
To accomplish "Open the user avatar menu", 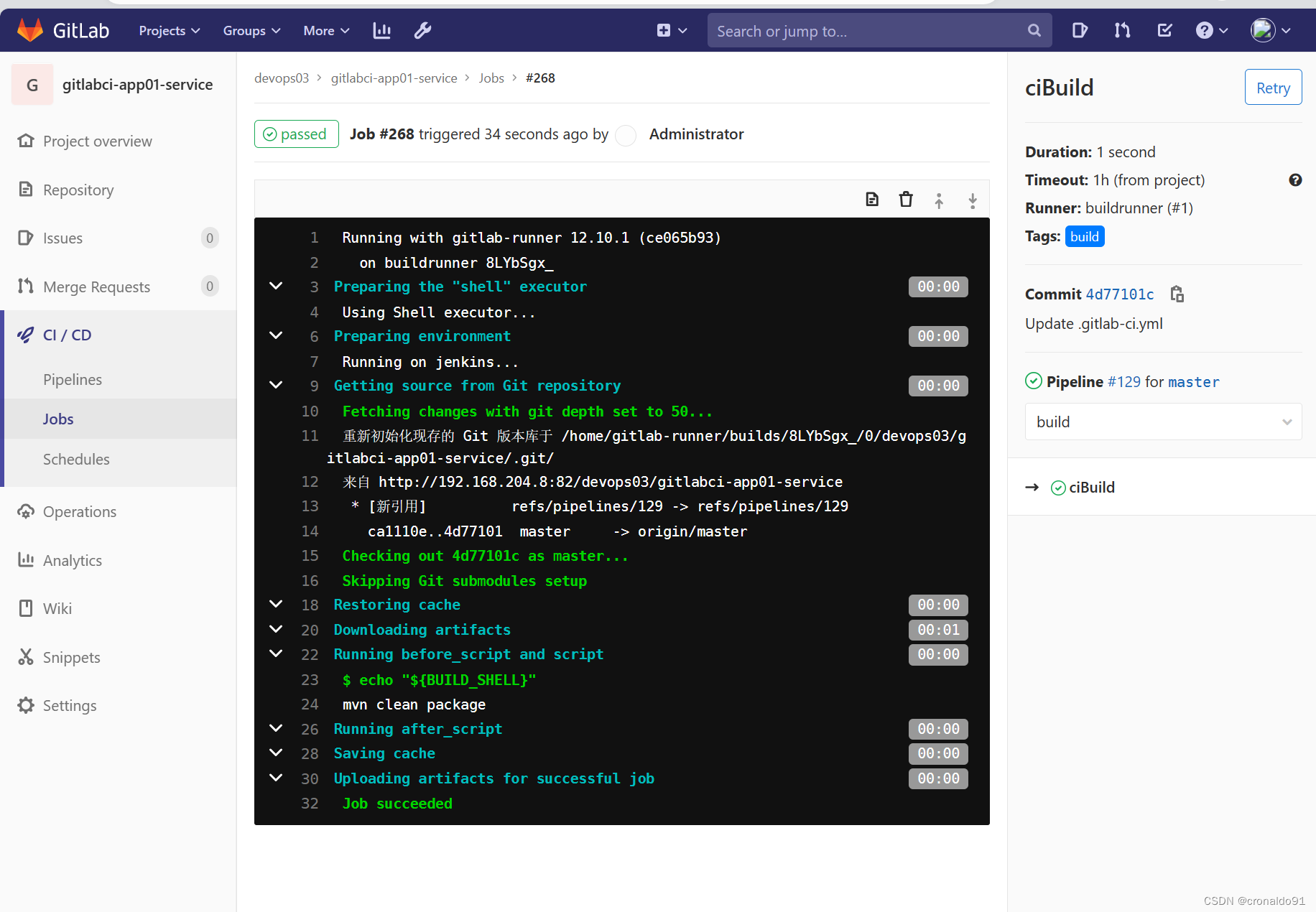I will coord(1270,30).
